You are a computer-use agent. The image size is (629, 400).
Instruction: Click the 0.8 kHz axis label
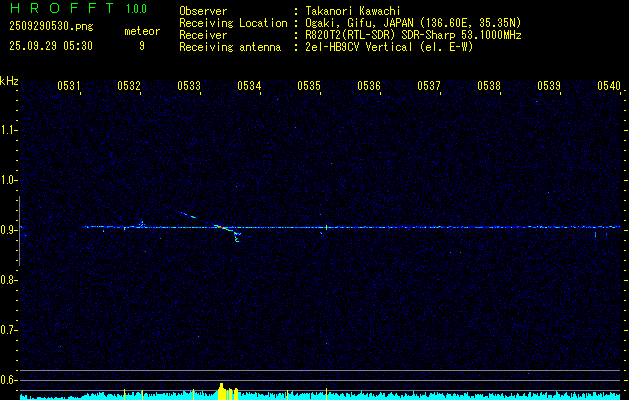pyautogui.click(x=8, y=280)
